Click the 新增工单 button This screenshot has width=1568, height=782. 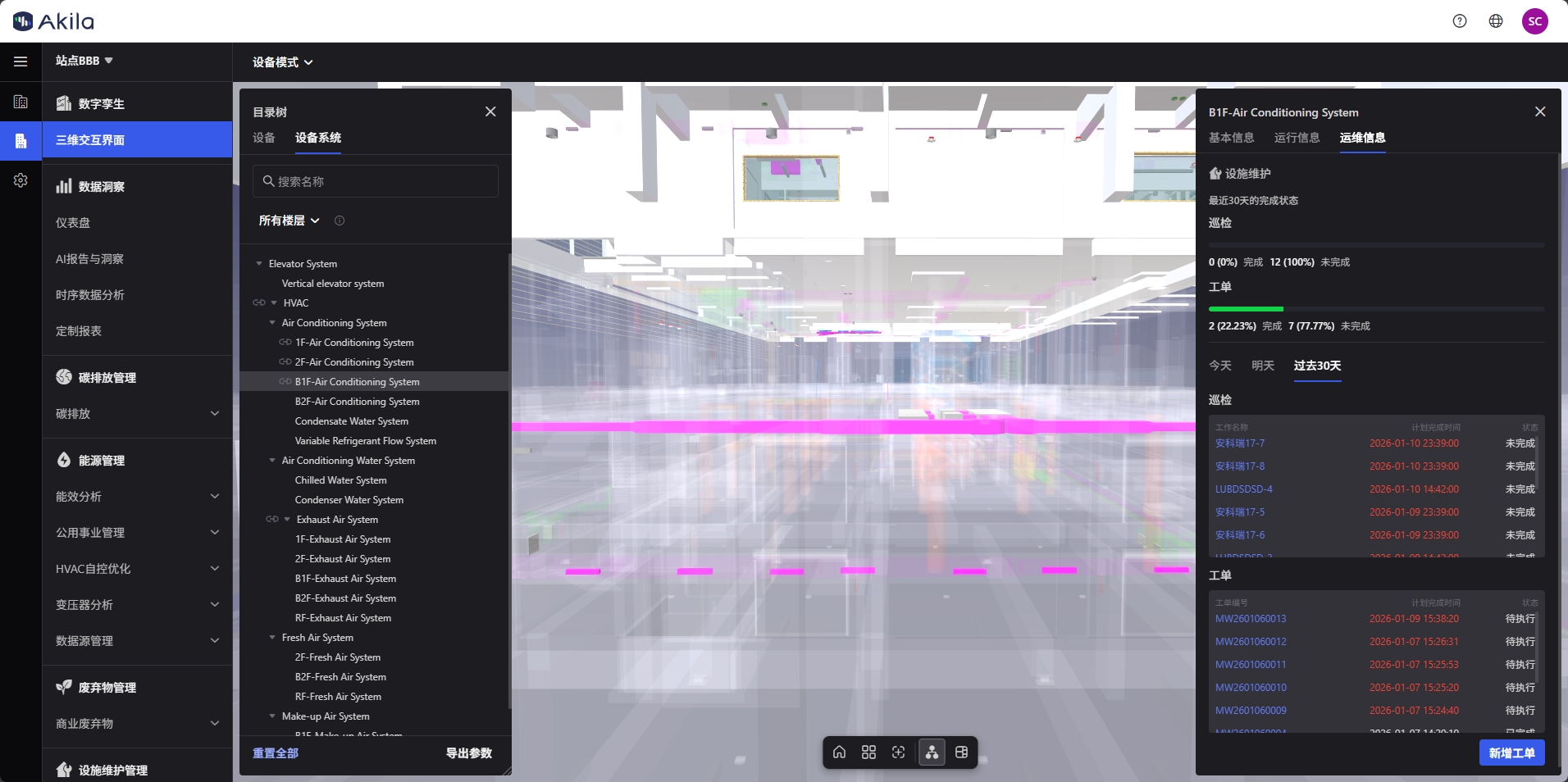point(1511,752)
